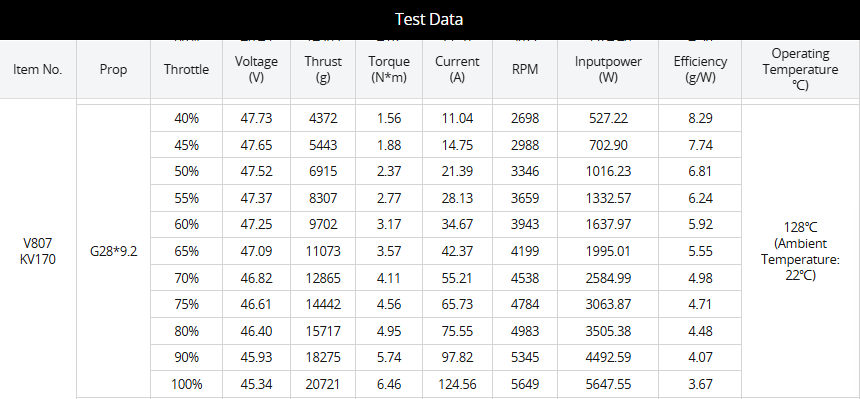This screenshot has height=399, width=860.
Task: Select the Efficiency (g/W) header
Action: (x=700, y=70)
